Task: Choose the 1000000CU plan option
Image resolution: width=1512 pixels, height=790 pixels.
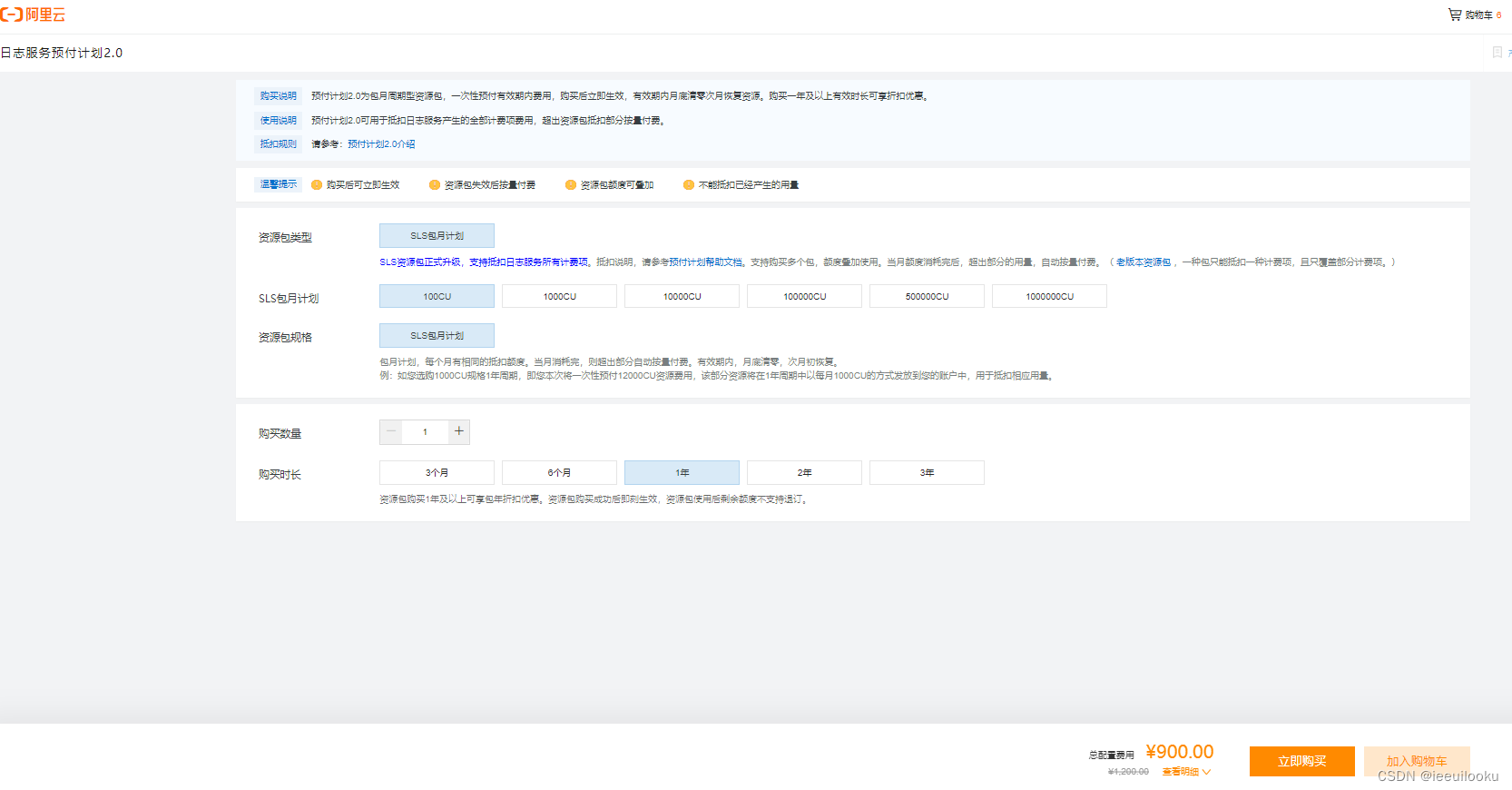Action: 1049,296
